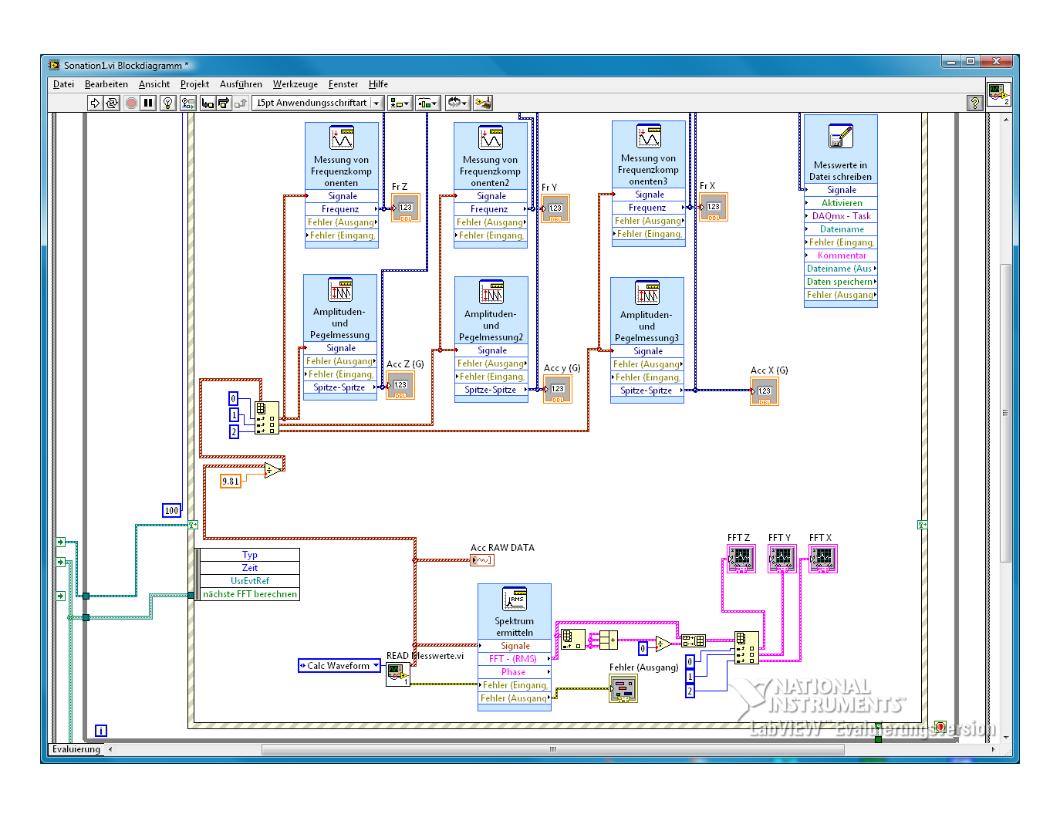Click the greyed Step Out icon

(x=240, y=103)
